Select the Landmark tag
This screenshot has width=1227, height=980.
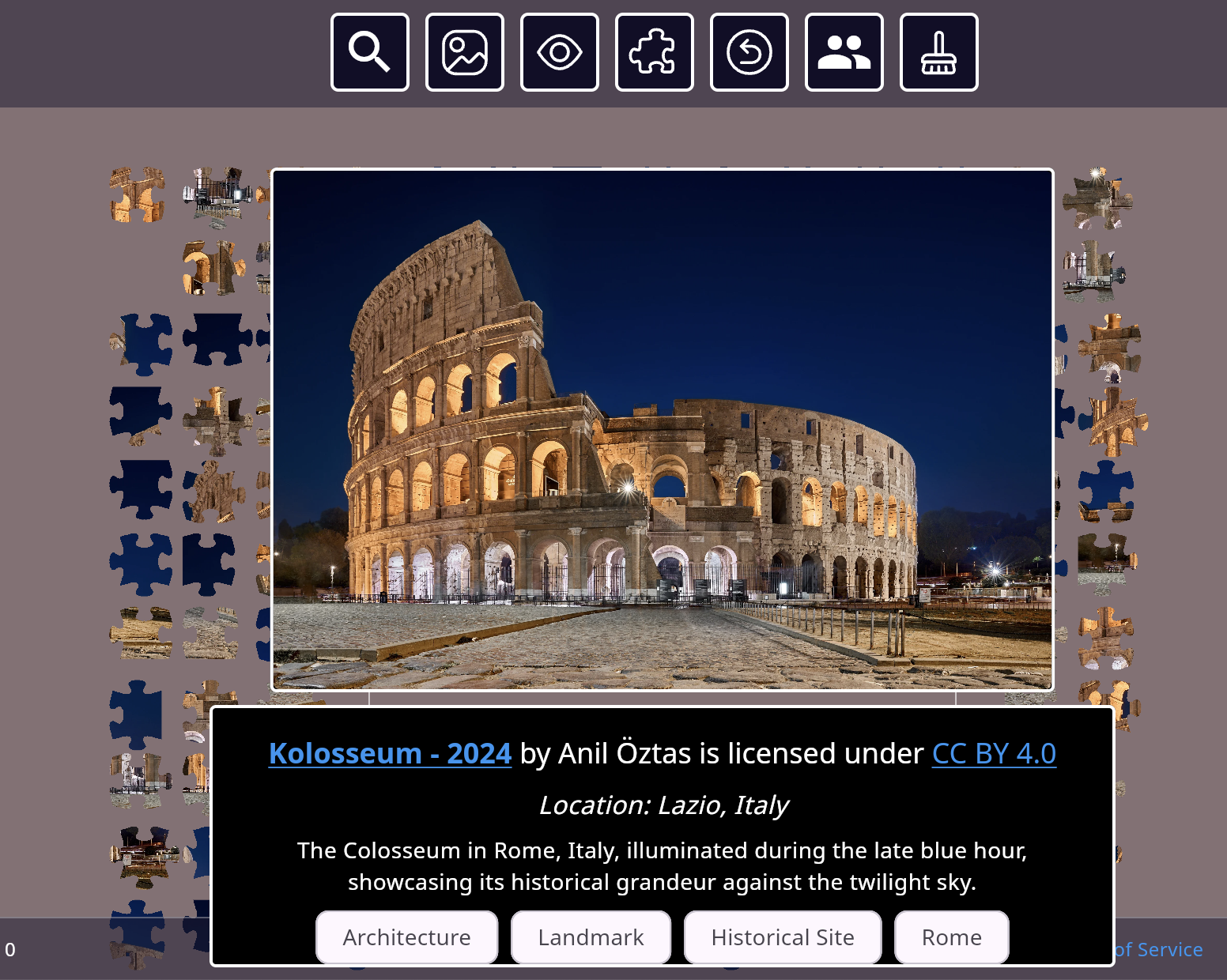(x=591, y=937)
